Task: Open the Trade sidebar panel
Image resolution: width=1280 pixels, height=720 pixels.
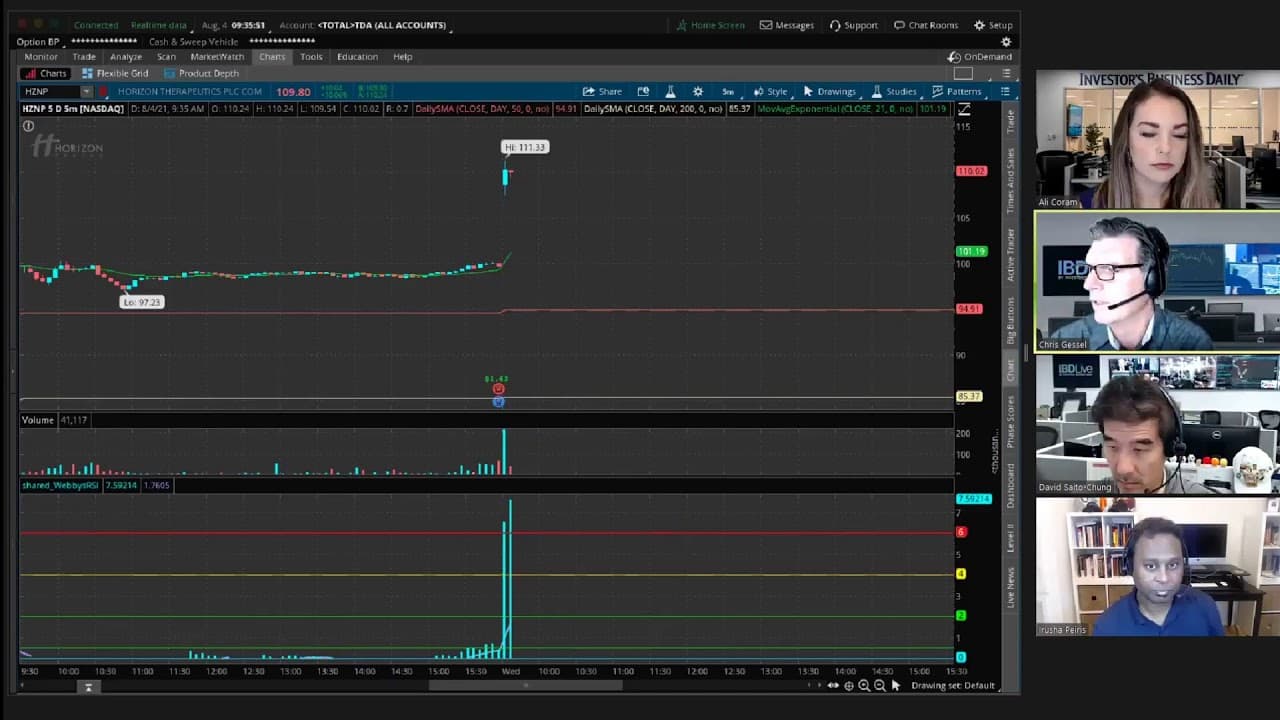Action: (1010, 121)
